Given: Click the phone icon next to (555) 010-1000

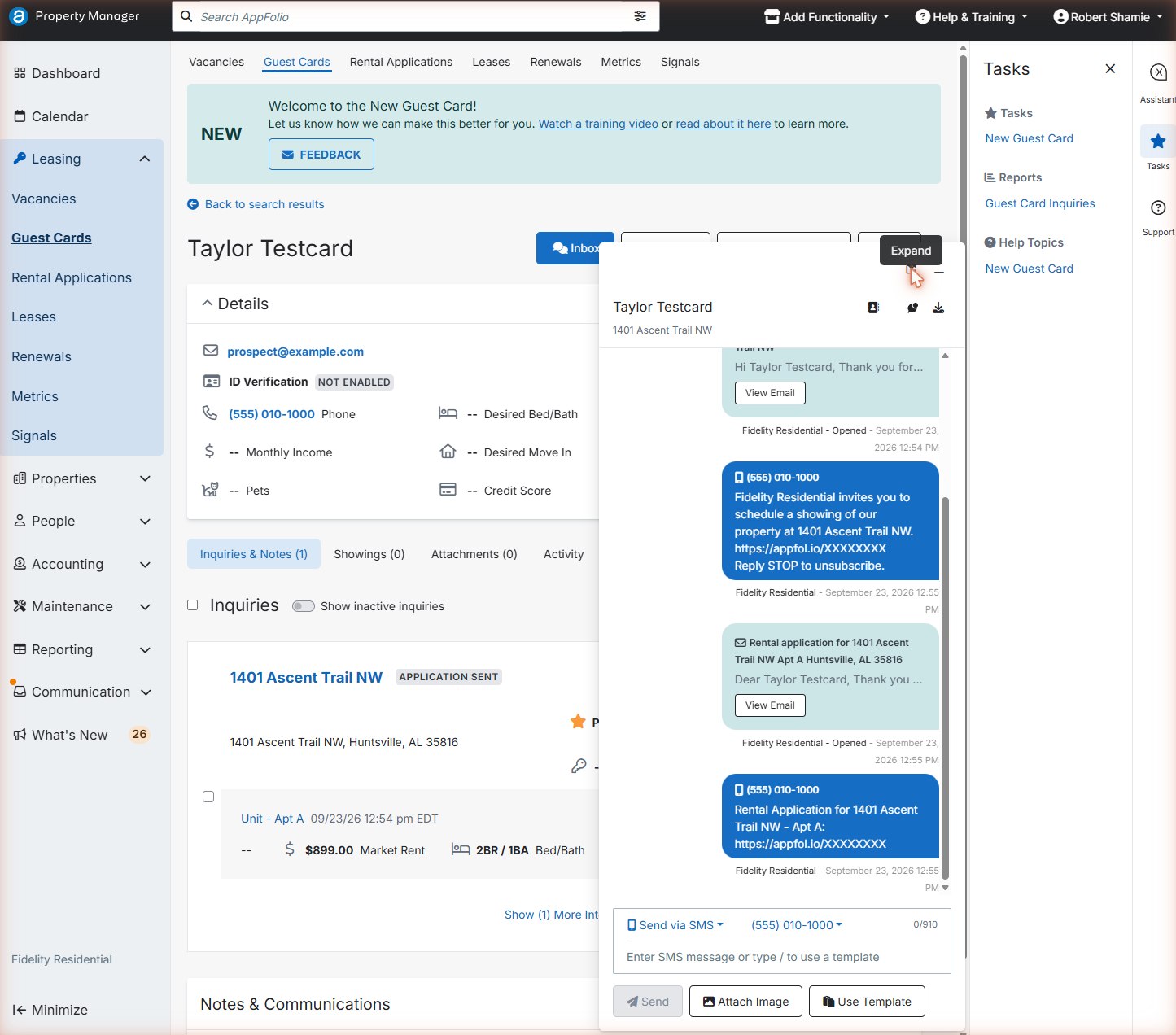Looking at the screenshot, I should click(210, 413).
